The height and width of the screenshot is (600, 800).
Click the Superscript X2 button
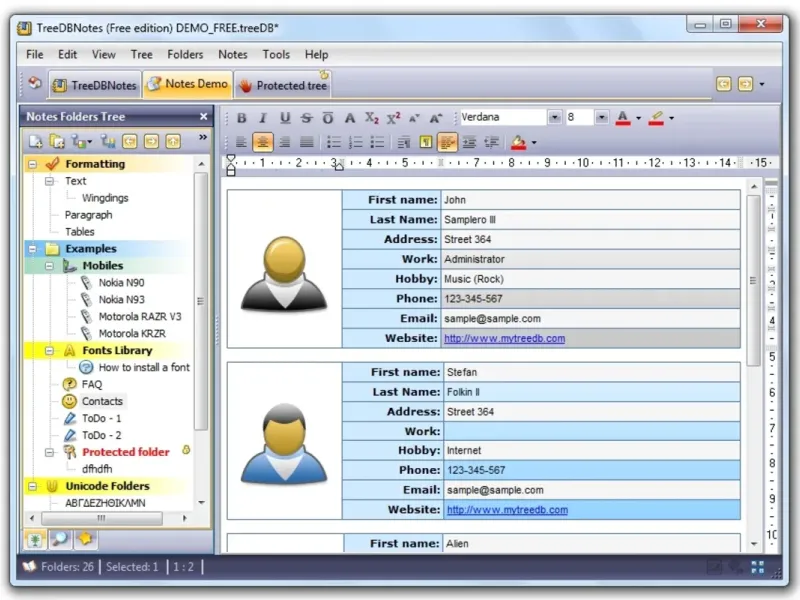[393, 118]
